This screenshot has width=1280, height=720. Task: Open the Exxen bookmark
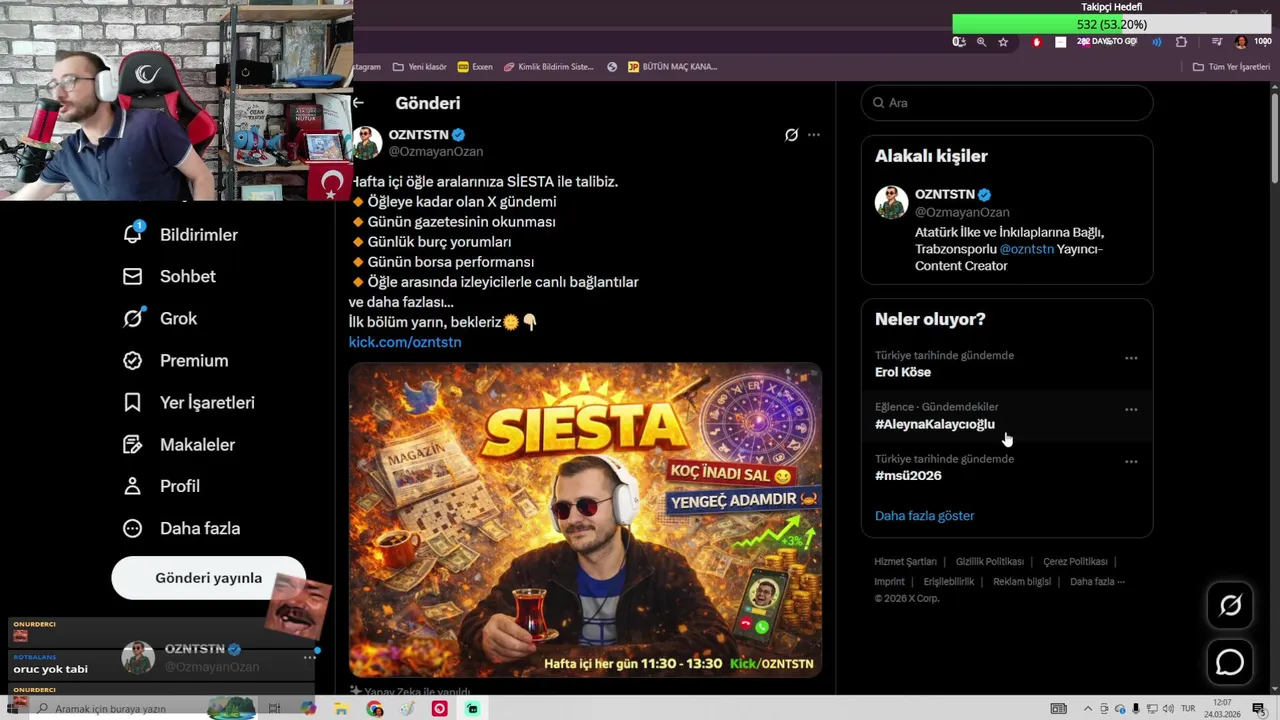[475, 67]
